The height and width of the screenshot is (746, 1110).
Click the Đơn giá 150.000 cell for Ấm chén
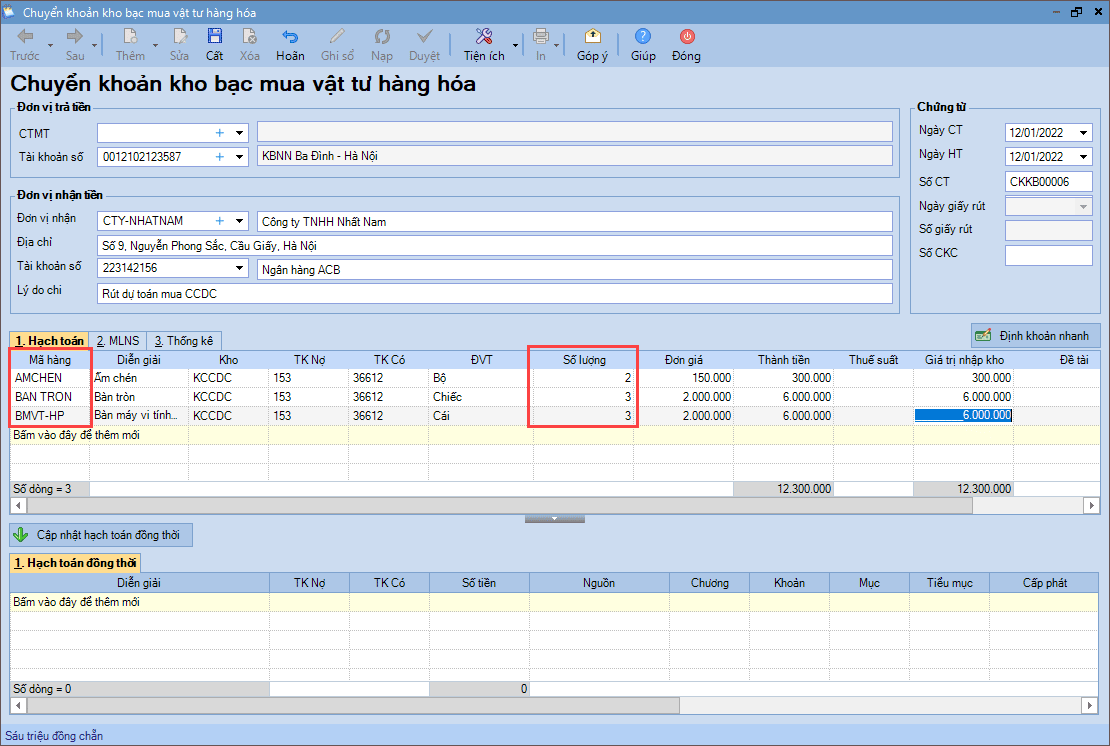click(683, 378)
